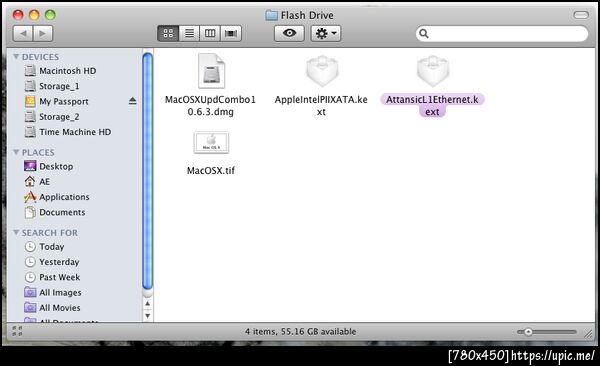This screenshot has width=600, height=366.
Task: Show files from Yesterday
Action: pos(59,262)
